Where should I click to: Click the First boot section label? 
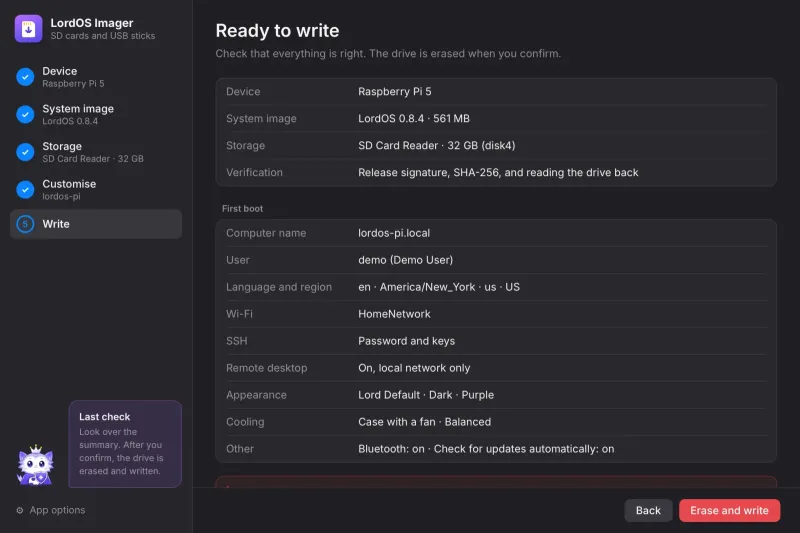pyautogui.click(x=242, y=209)
